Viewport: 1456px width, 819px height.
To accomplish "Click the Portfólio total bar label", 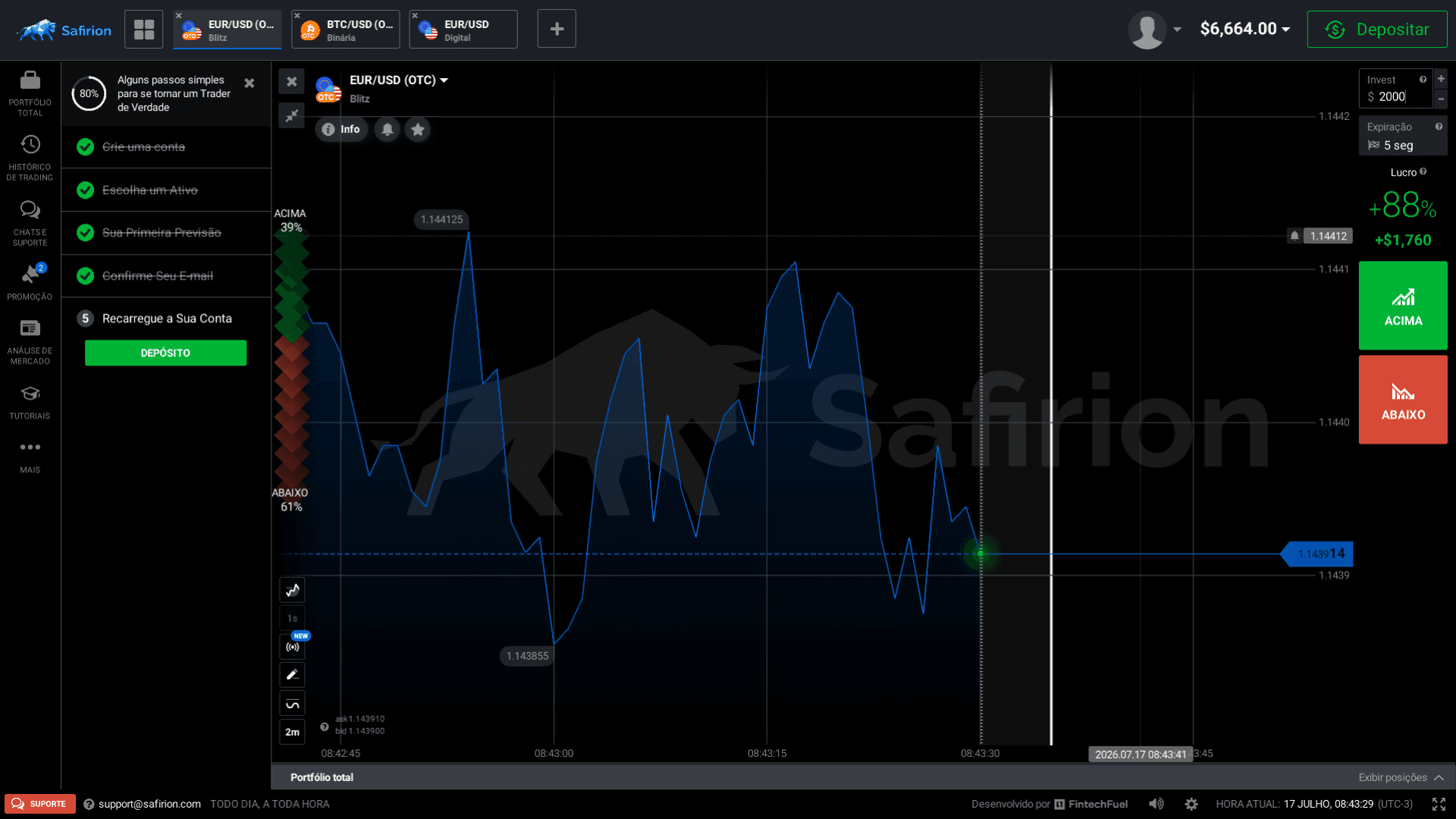I will [x=322, y=777].
